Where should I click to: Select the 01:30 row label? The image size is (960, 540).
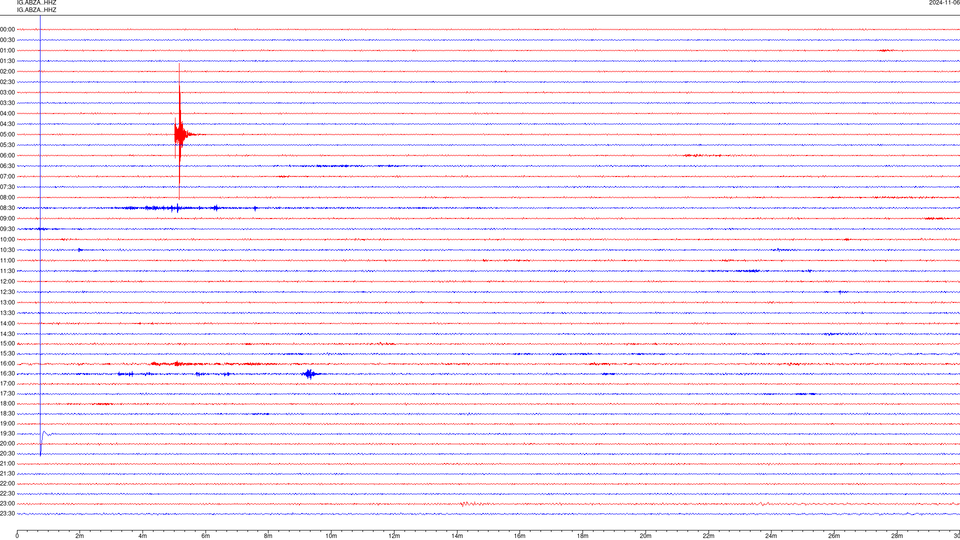7,61
